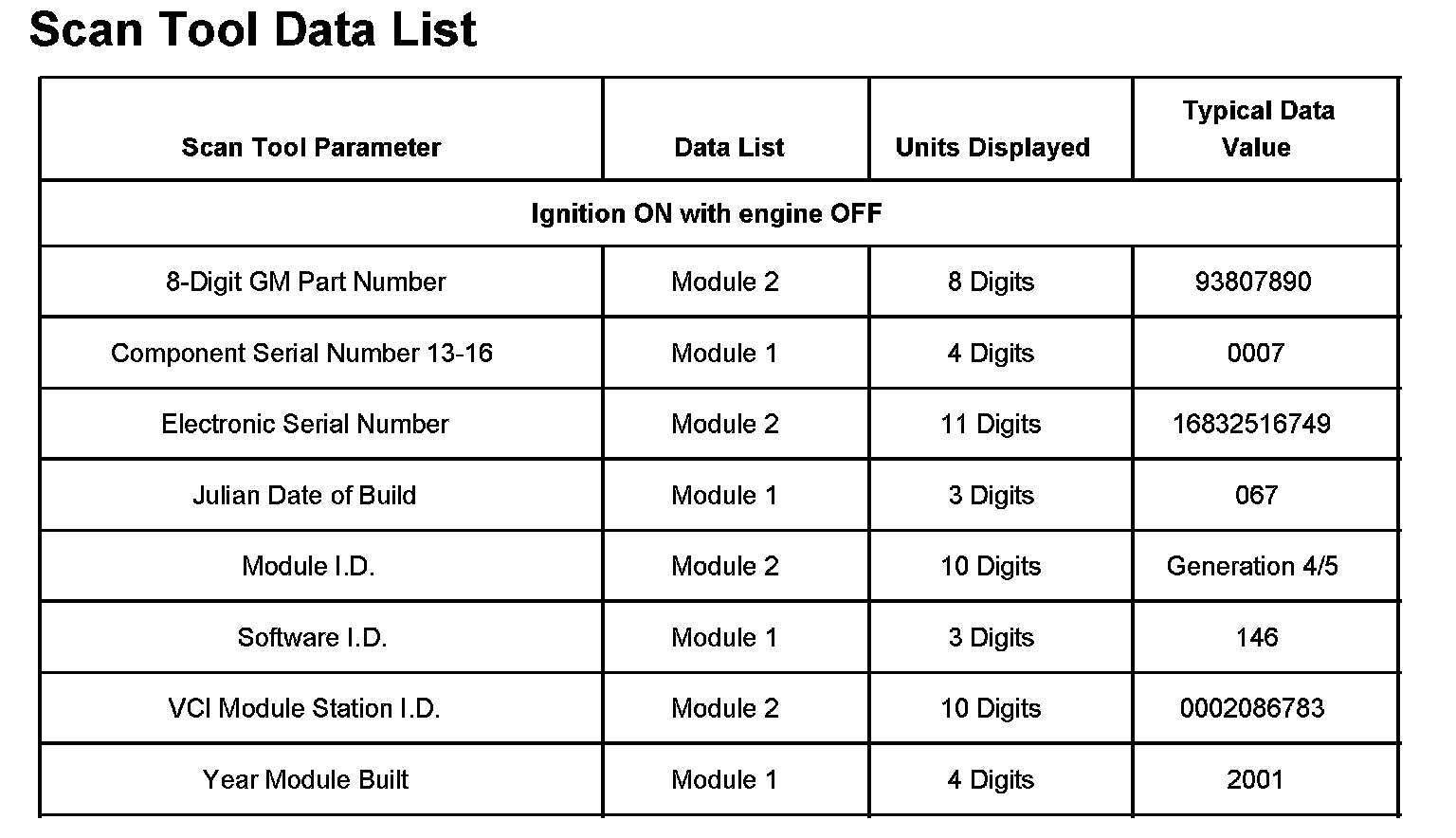Select the "Year Module Built" cell
The width and height of the screenshot is (1456, 838).
(305, 779)
